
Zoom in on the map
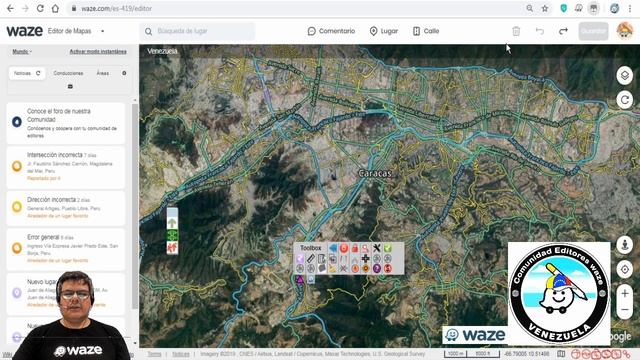point(624,293)
